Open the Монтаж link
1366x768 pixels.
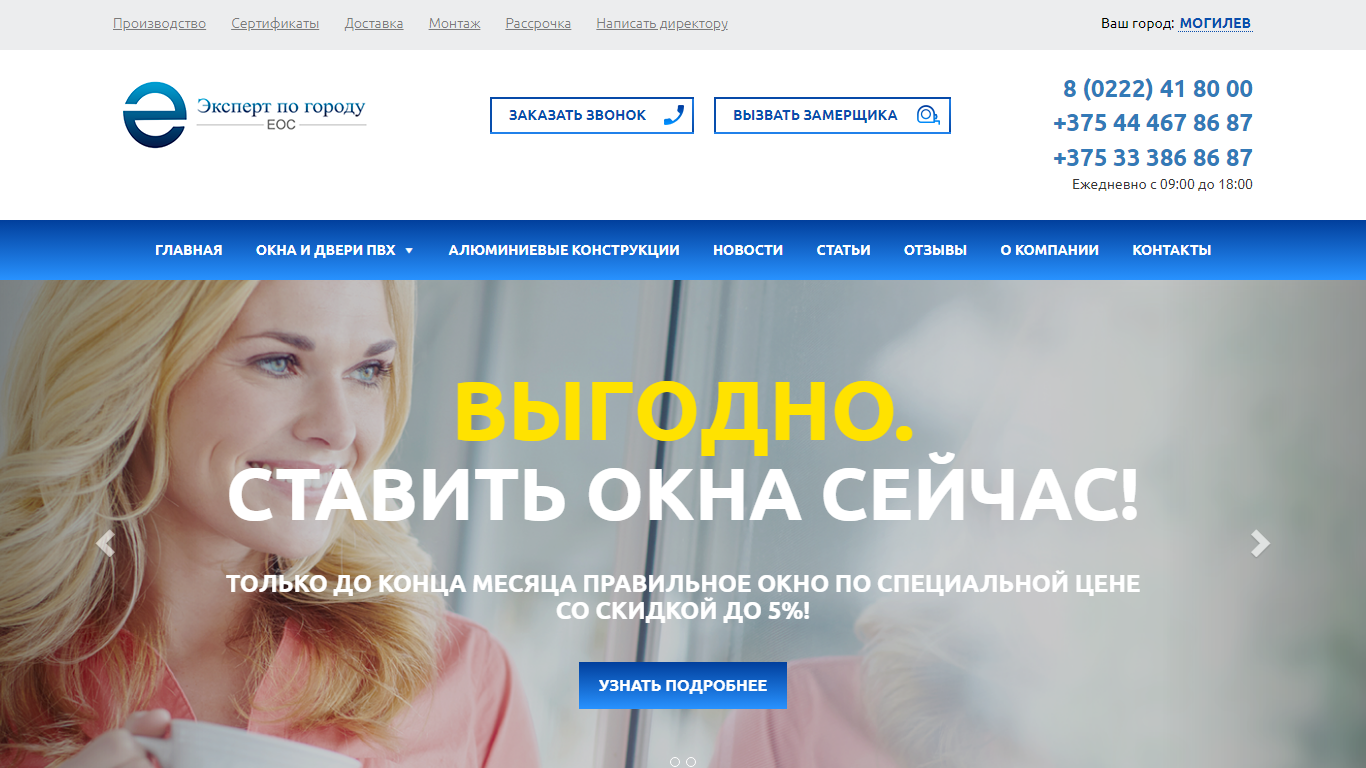pos(454,23)
